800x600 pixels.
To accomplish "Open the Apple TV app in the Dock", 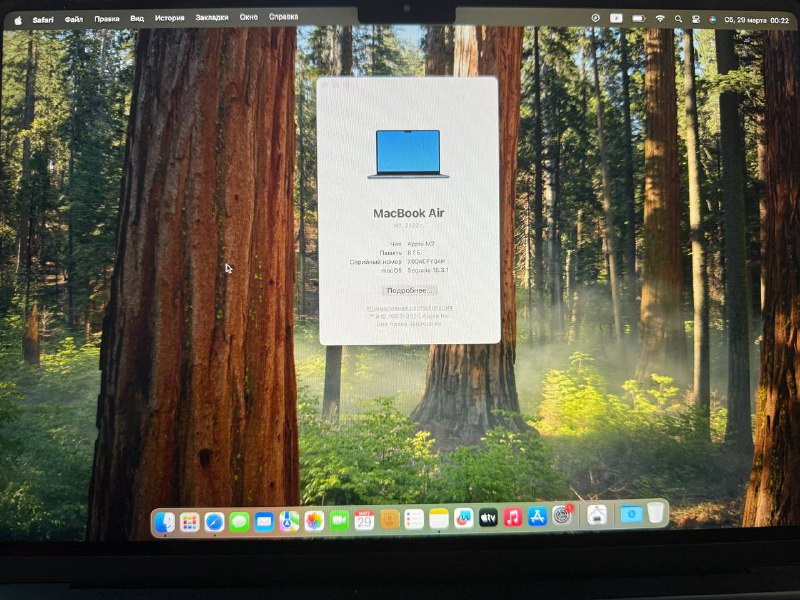I will 488,518.
